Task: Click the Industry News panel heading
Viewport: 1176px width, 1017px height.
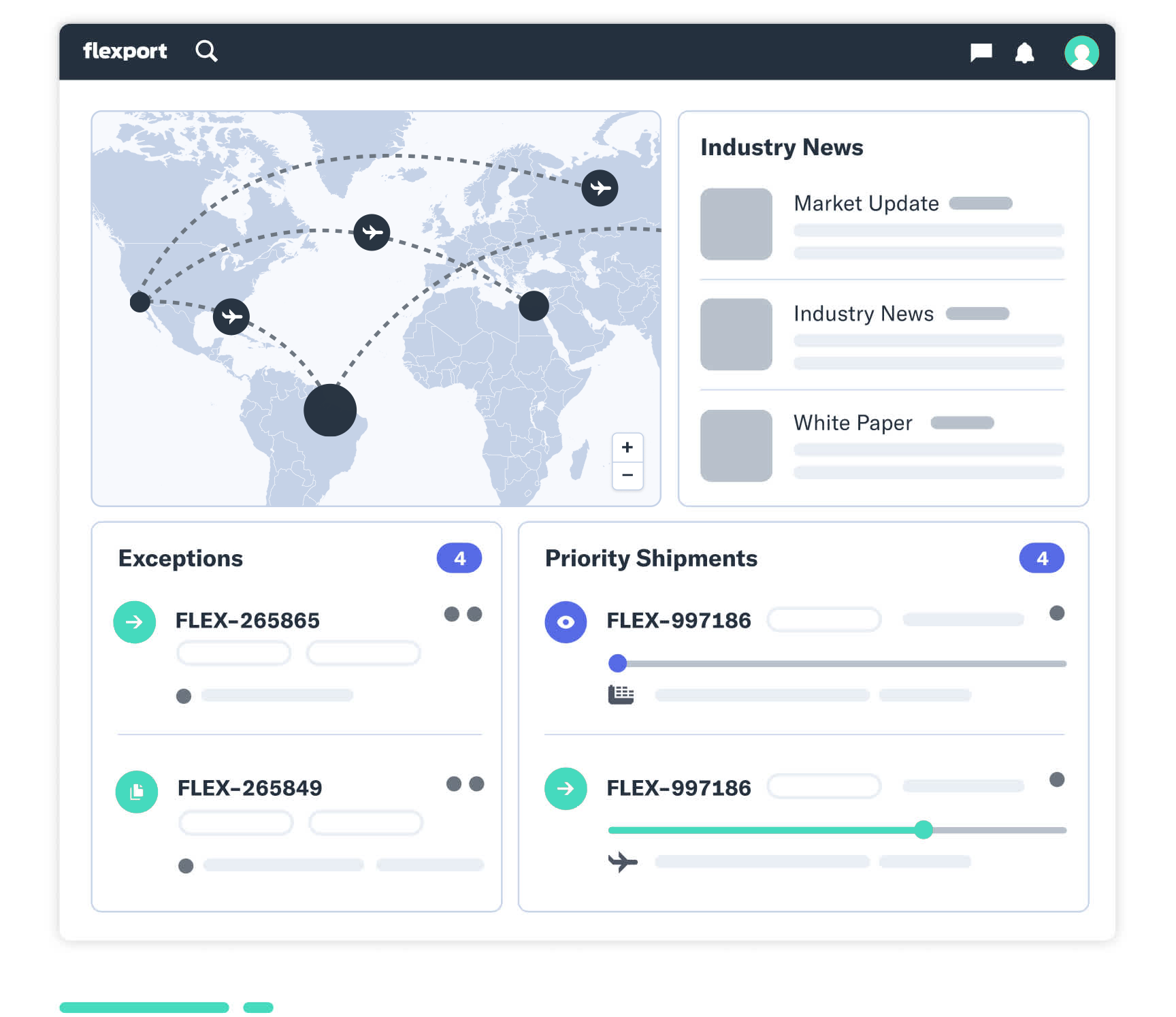Action: pyautogui.click(x=782, y=147)
